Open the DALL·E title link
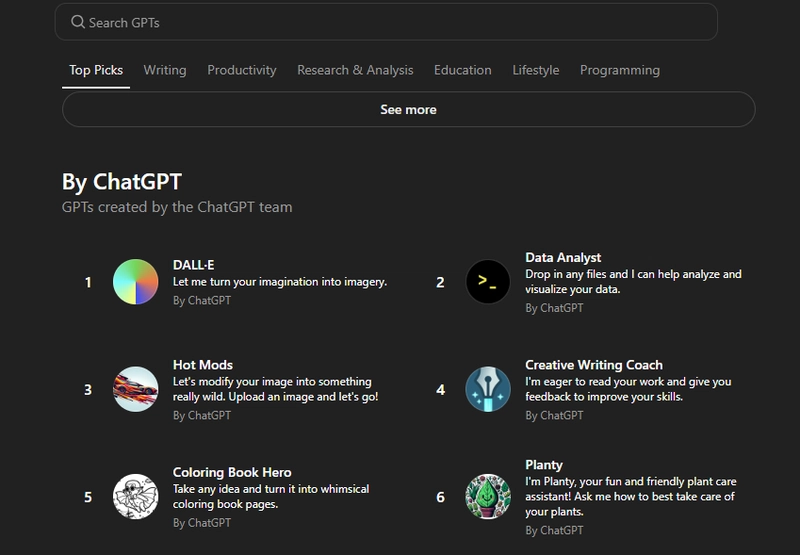The width and height of the screenshot is (800, 555). (193, 265)
